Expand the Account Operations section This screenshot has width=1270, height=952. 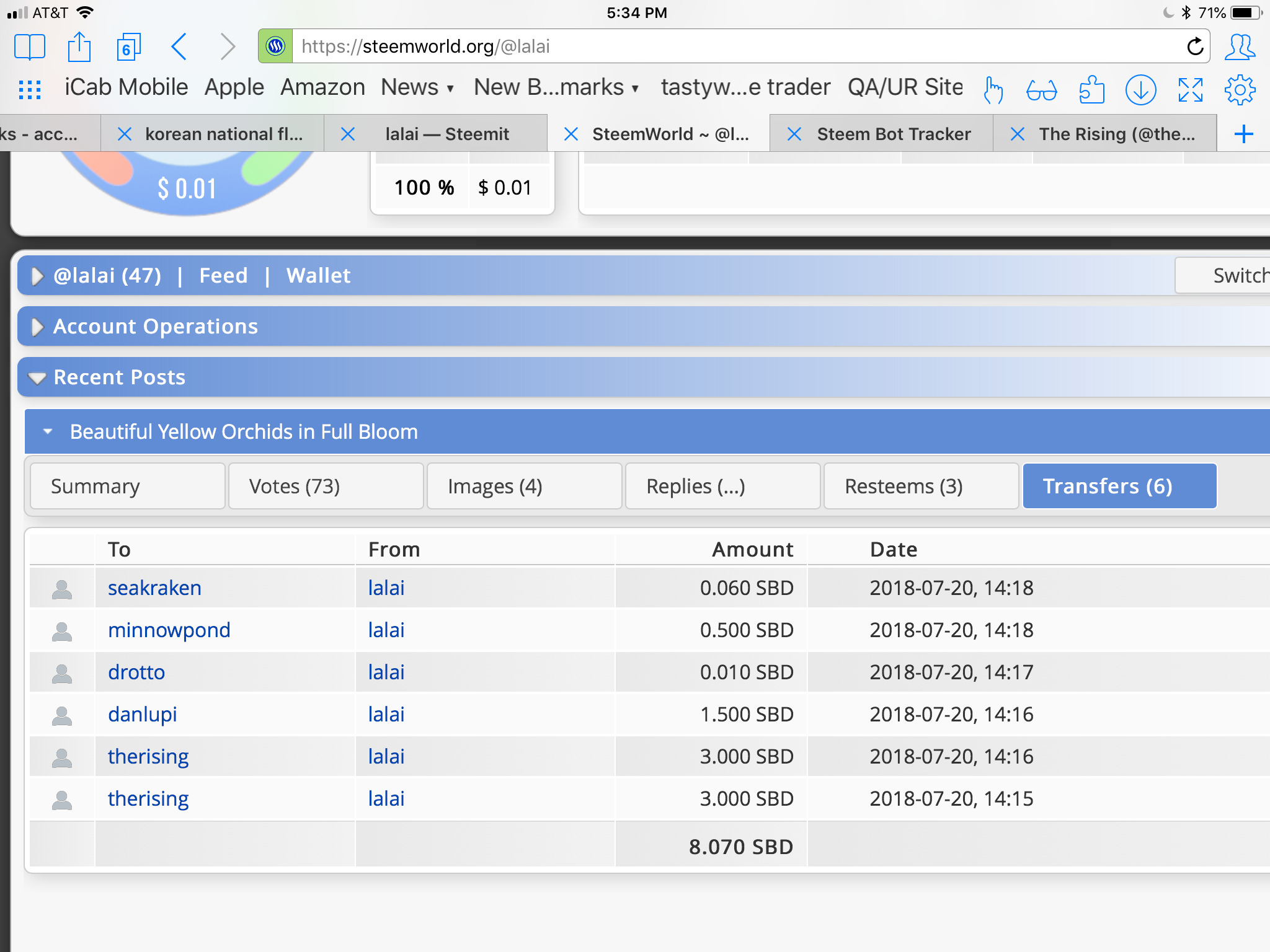37,327
